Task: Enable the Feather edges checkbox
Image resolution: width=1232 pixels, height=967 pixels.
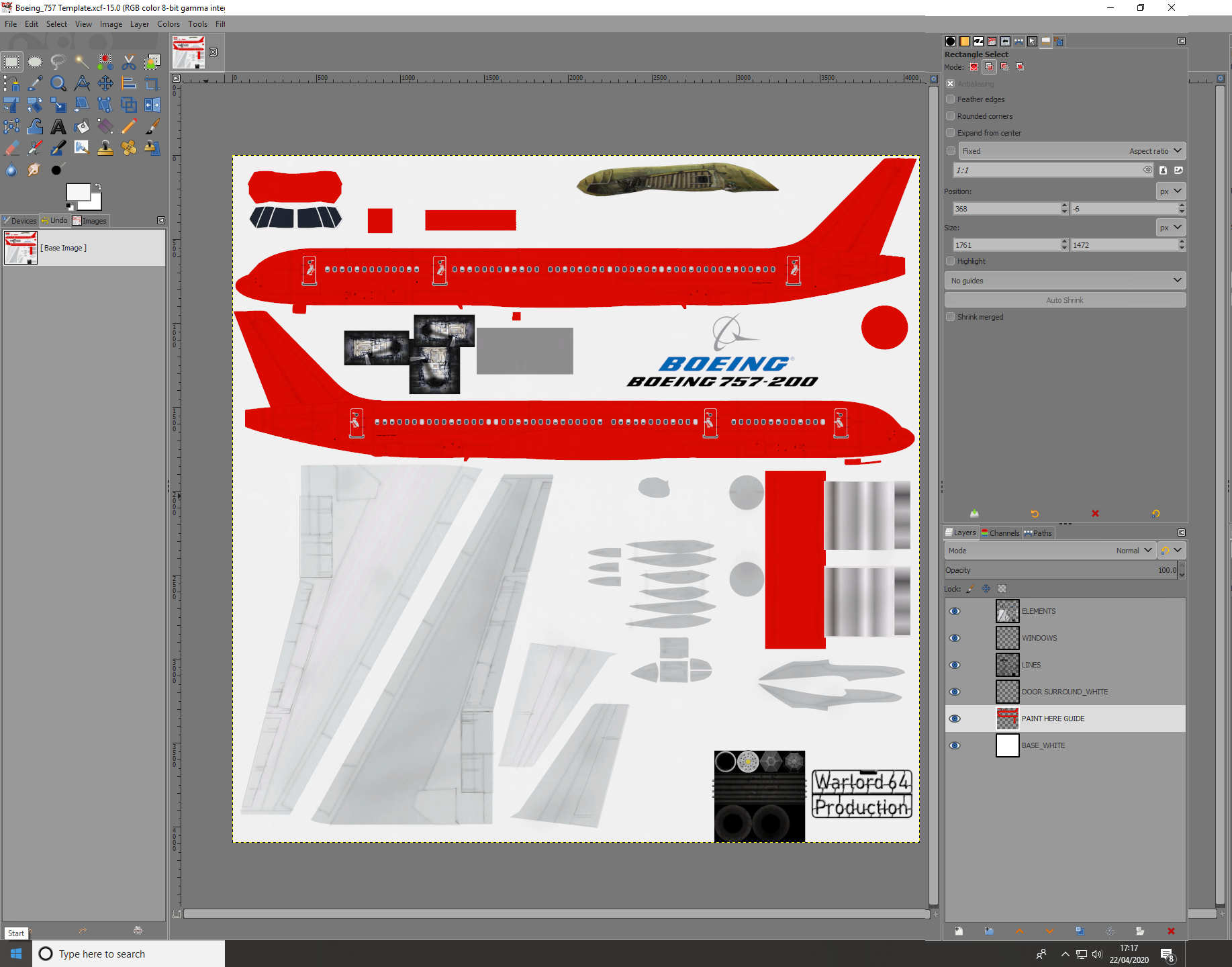Action: click(951, 99)
